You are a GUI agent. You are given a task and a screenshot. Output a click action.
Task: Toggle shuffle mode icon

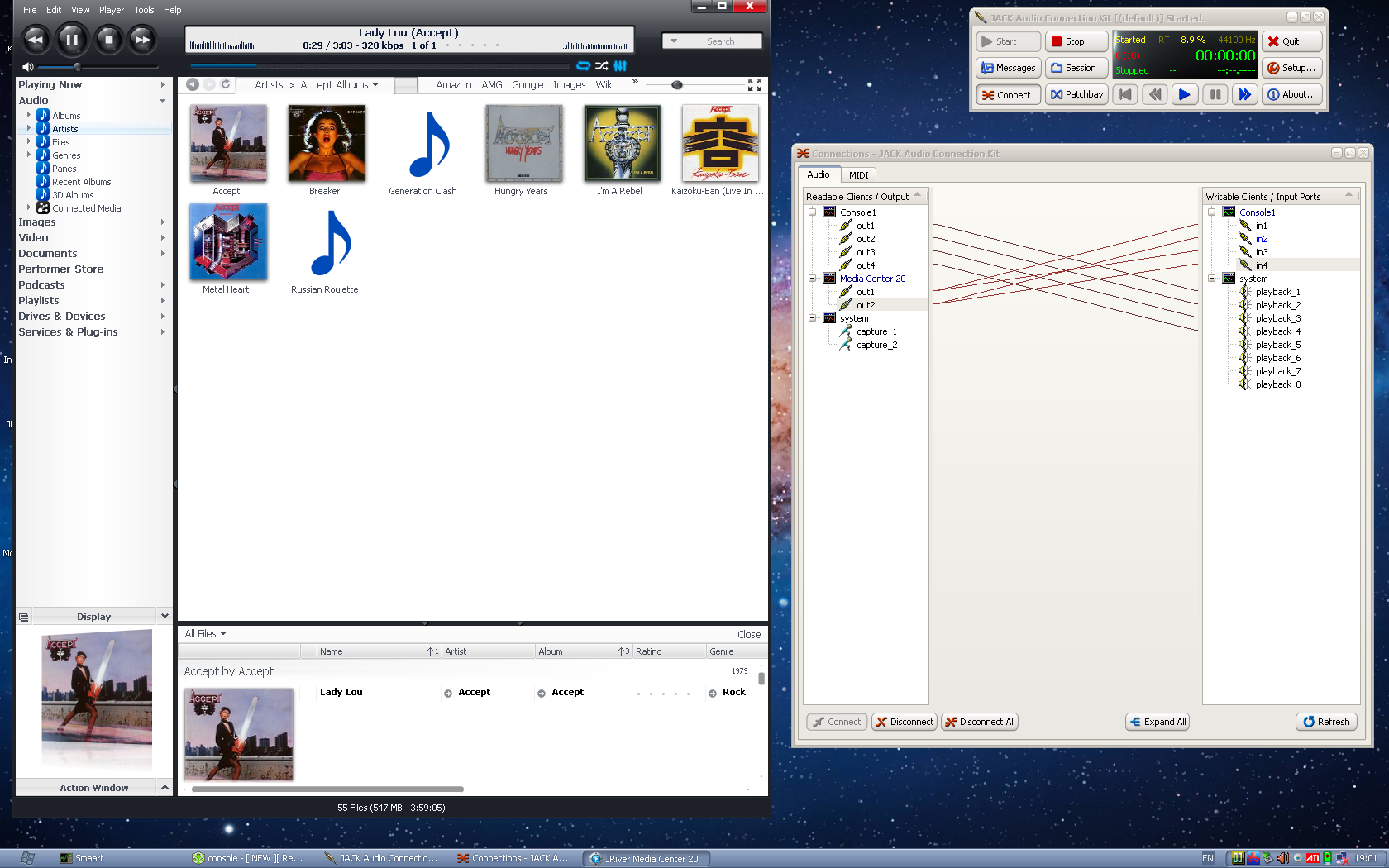tap(602, 65)
